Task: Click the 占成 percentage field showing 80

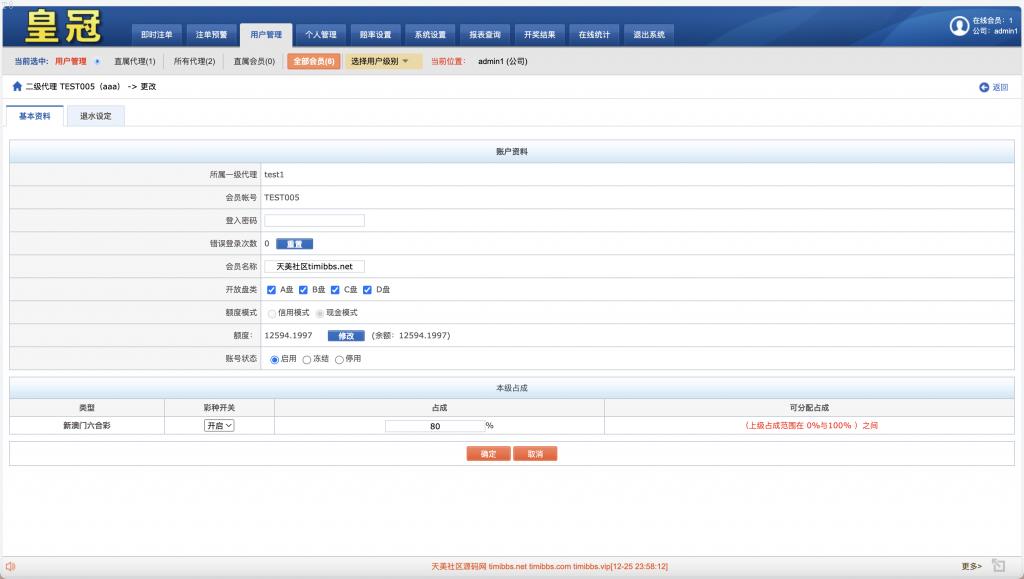Action: (x=435, y=426)
